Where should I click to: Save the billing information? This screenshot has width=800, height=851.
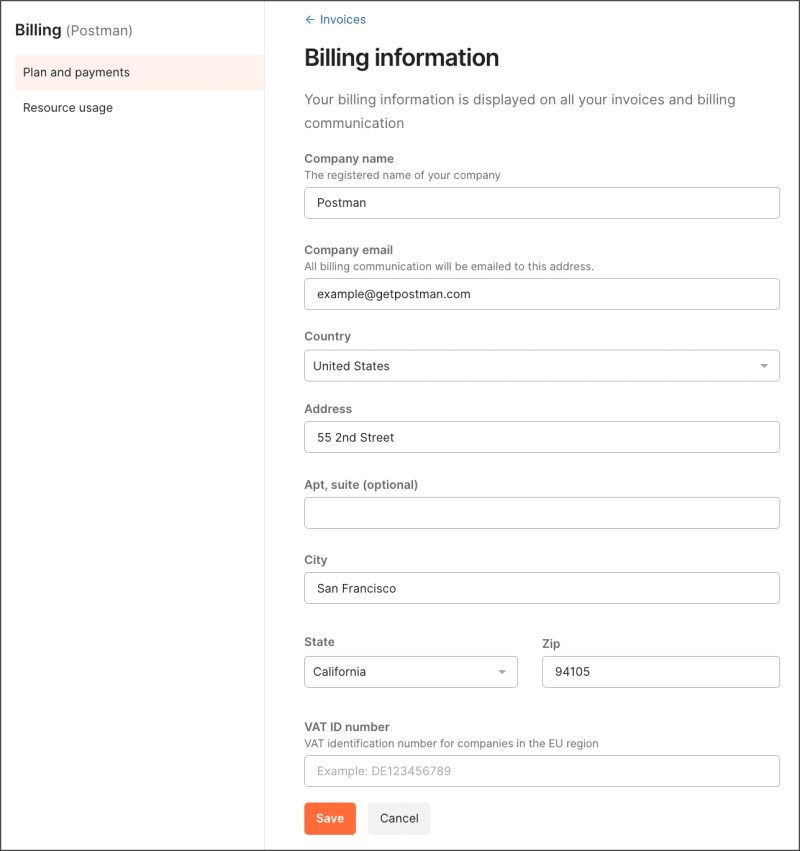[x=330, y=818]
